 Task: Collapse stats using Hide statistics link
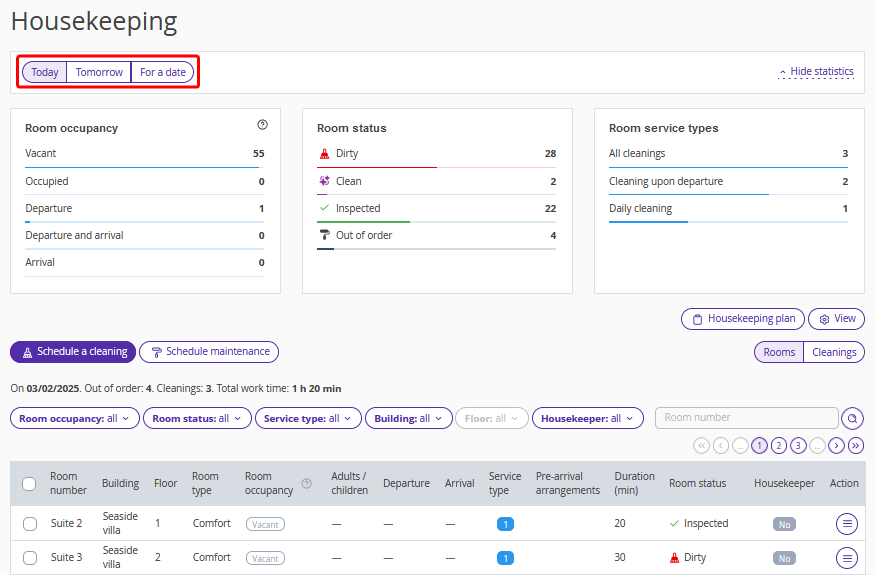(x=816, y=72)
